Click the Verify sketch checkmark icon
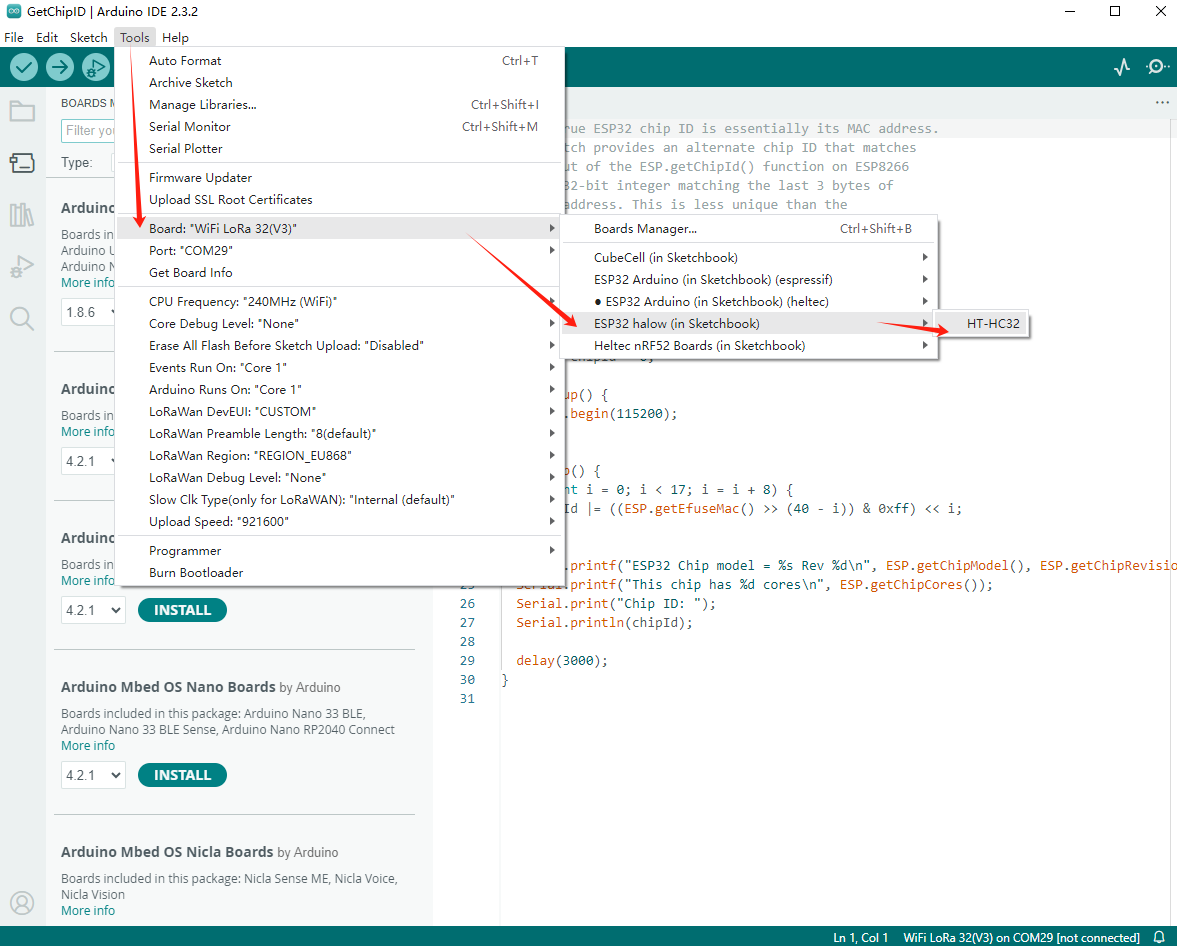1177x946 pixels. pos(24,67)
